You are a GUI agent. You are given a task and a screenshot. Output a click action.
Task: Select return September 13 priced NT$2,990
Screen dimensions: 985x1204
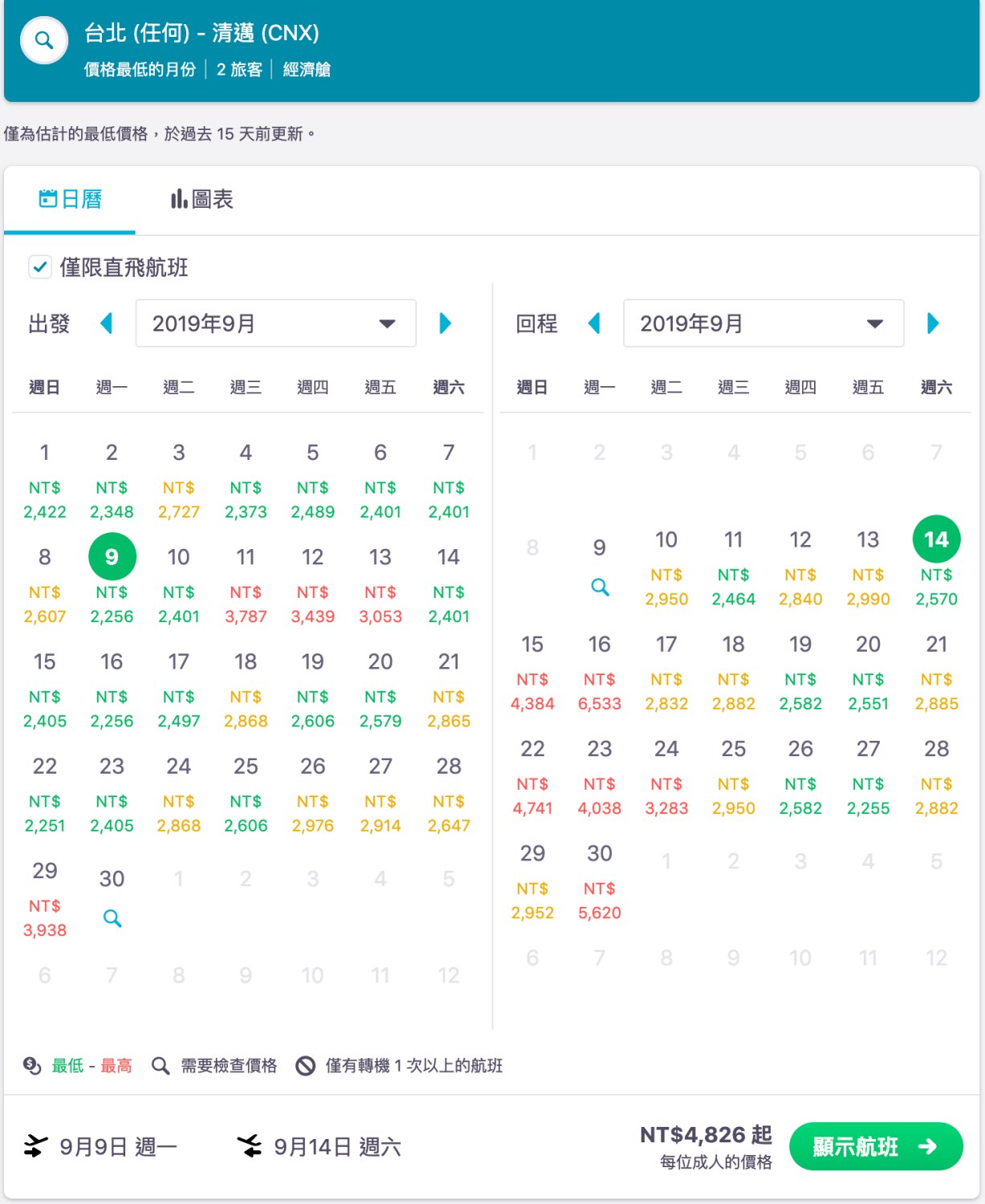[x=868, y=568]
